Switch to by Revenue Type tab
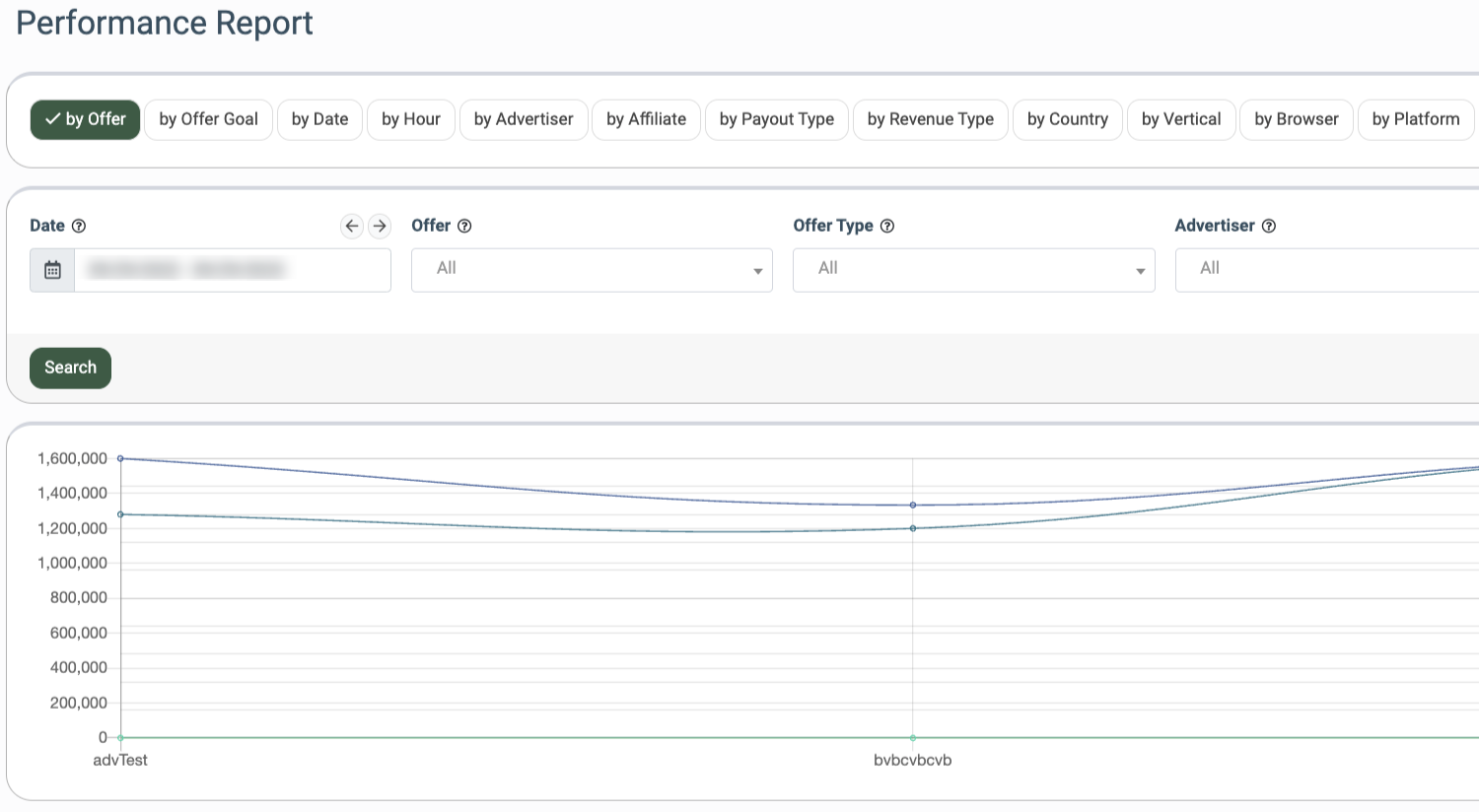Viewport: 1479px width, 812px height. pyautogui.click(x=931, y=119)
